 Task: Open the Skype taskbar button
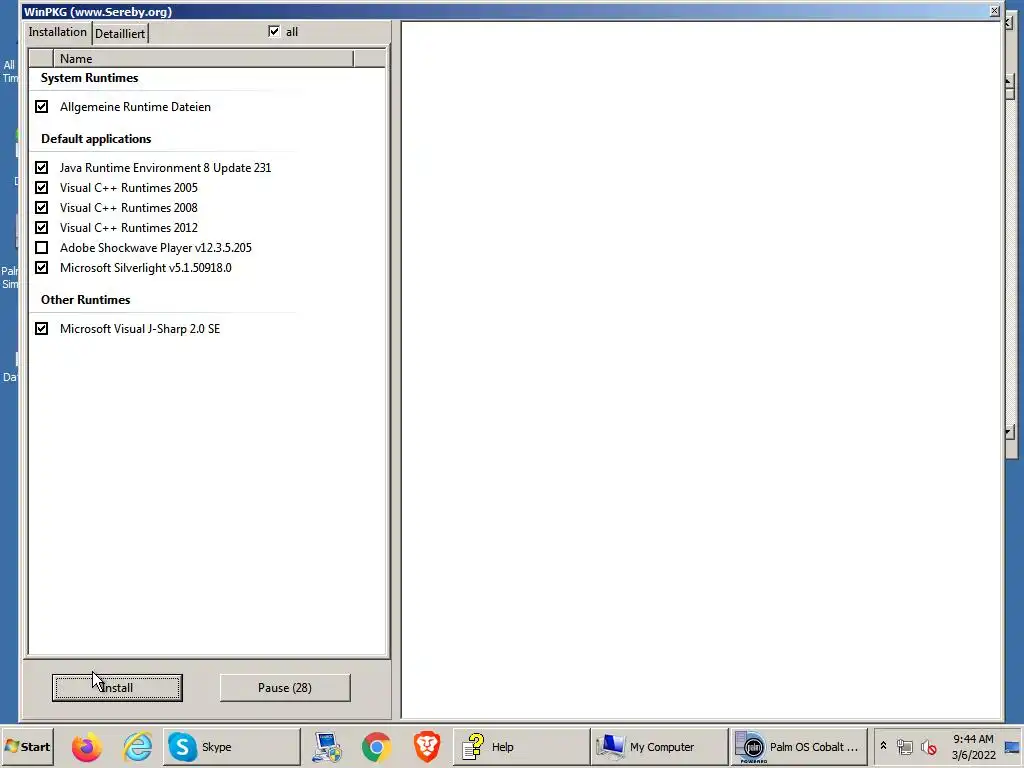pos(232,746)
